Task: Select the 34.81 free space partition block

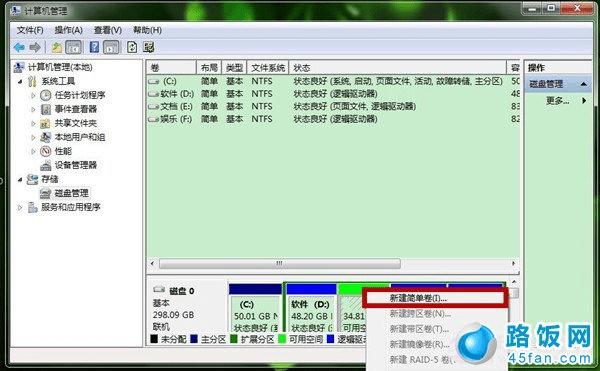Action: click(x=352, y=308)
